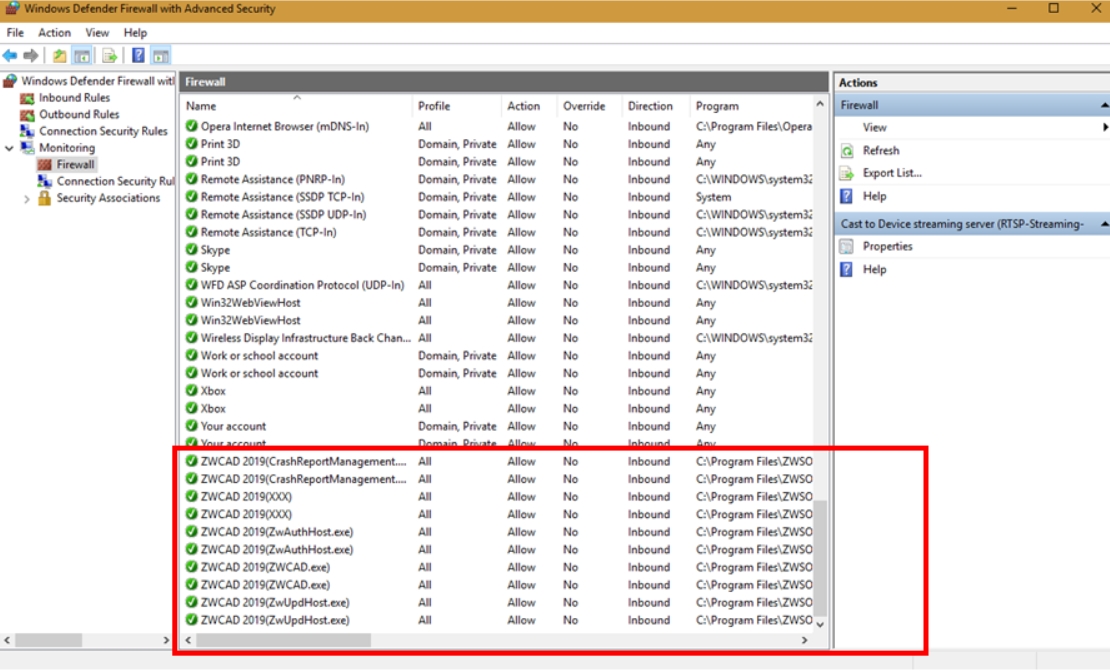Click the Properties icon in the Actions pane
This screenshot has width=1110, height=671.
point(847,246)
